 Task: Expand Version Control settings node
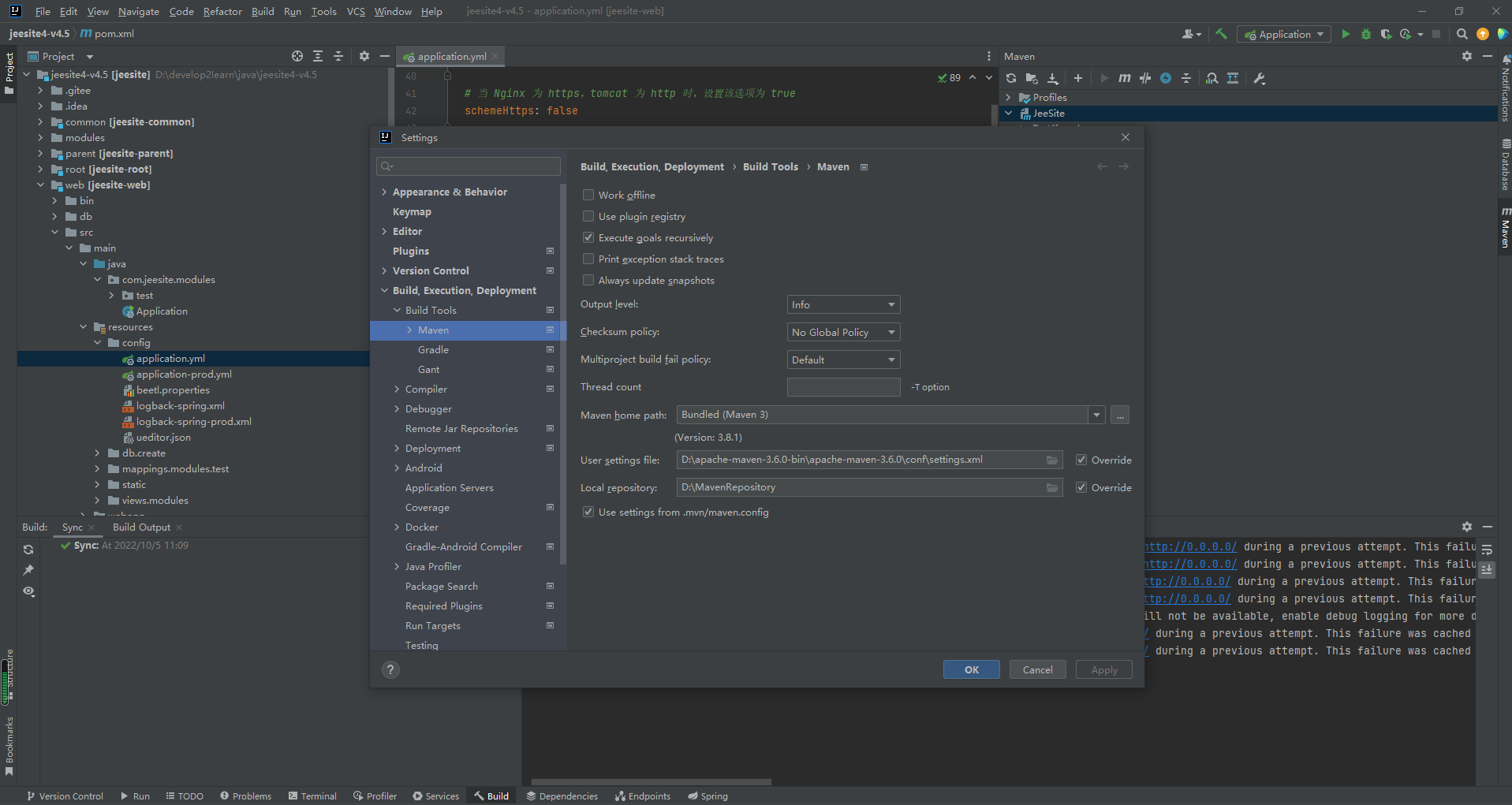(x=384, y=270)
